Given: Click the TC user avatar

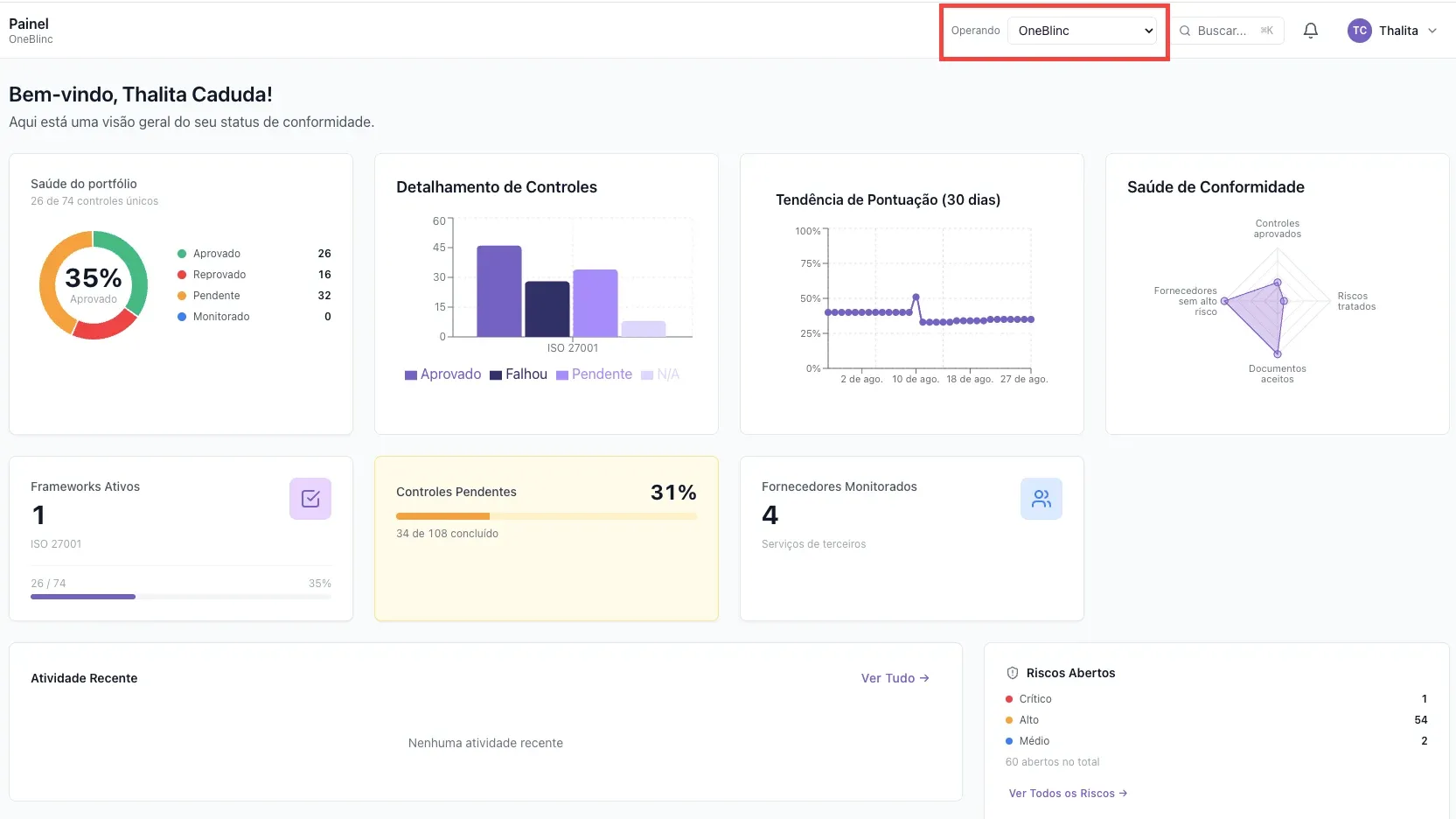Looking at the screenshot, I should 1359,31.
